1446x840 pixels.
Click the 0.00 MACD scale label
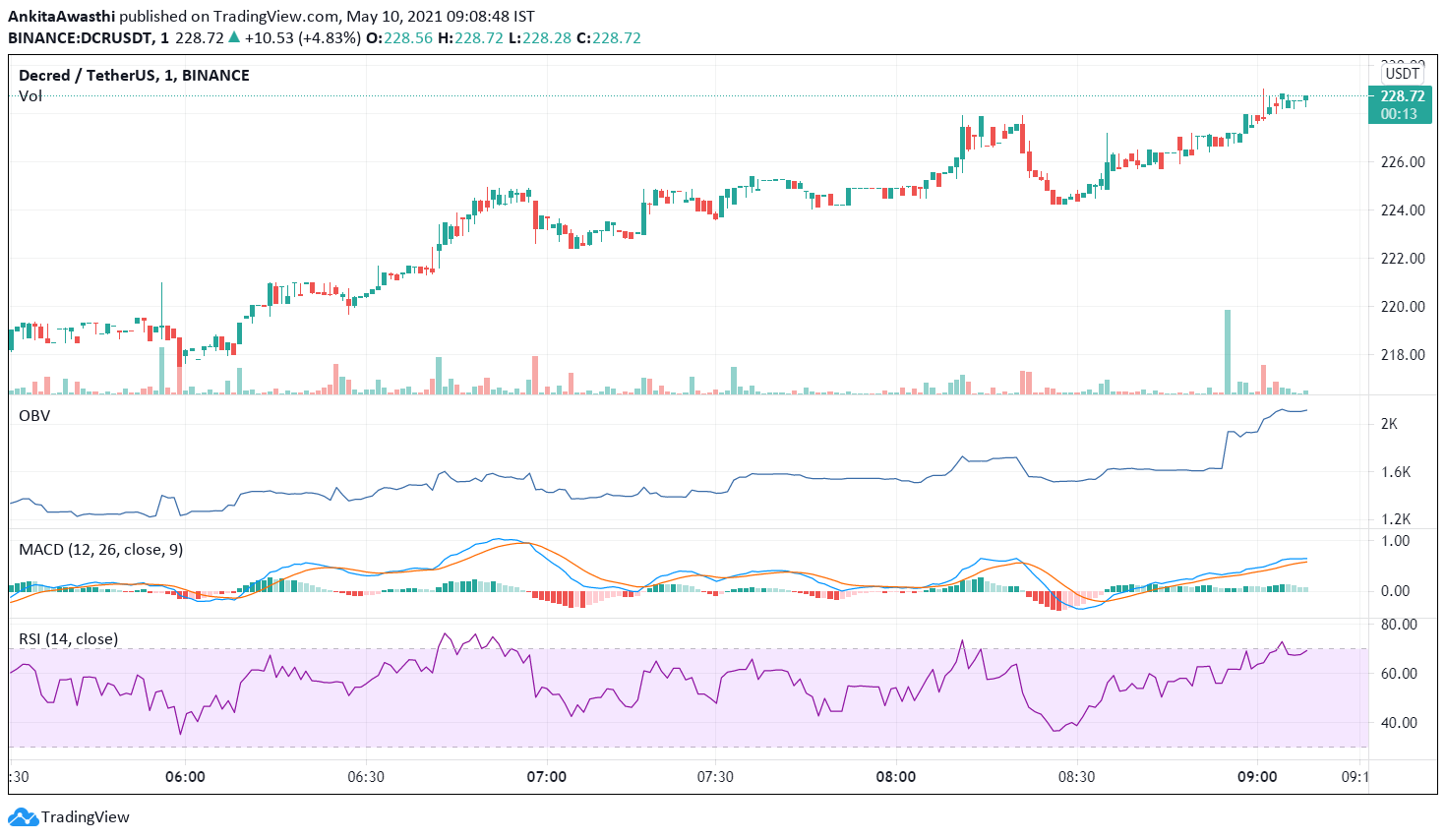coord(1395,591)
